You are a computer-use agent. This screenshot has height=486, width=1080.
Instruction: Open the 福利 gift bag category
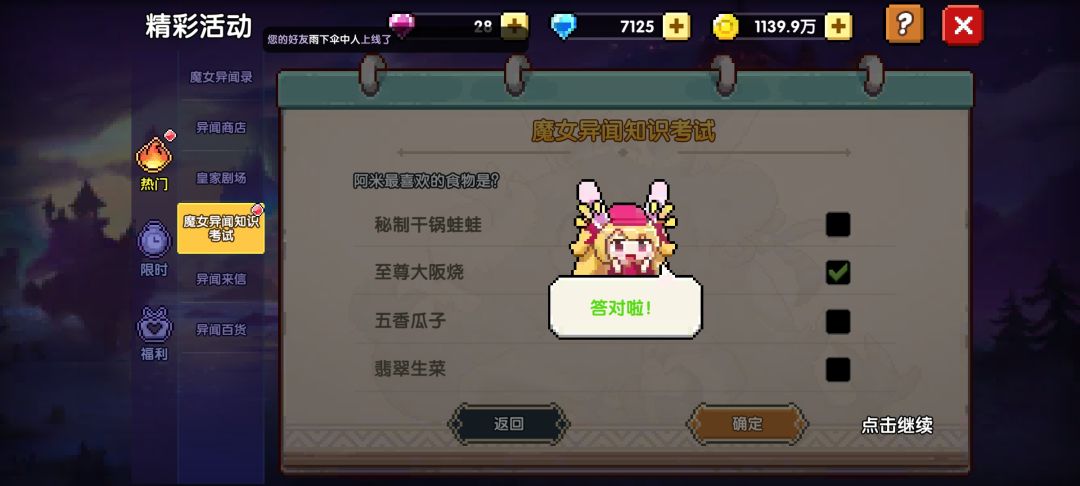(x=154, y=334)
